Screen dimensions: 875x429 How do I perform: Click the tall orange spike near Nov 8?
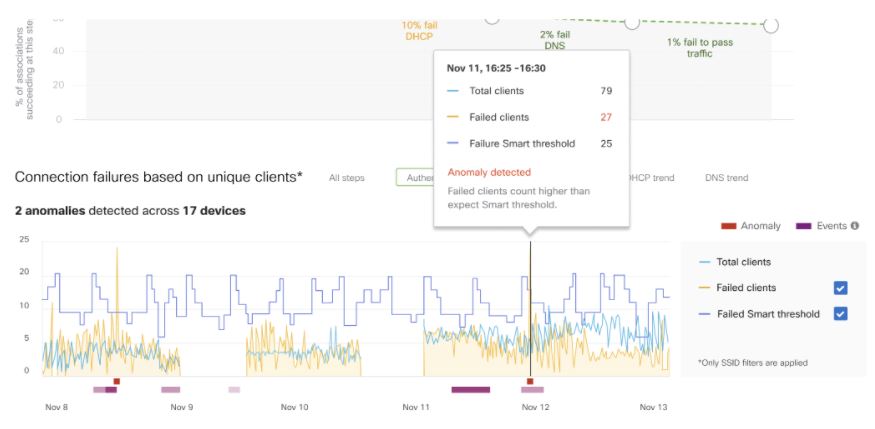point(118,255)
